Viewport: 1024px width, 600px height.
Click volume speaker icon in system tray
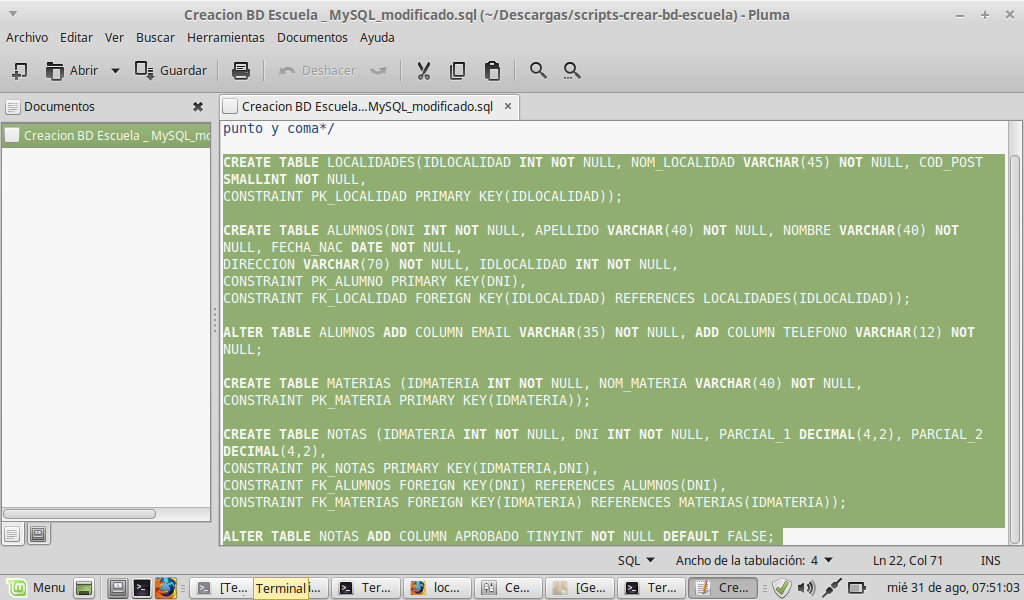(x=806, y=588)
